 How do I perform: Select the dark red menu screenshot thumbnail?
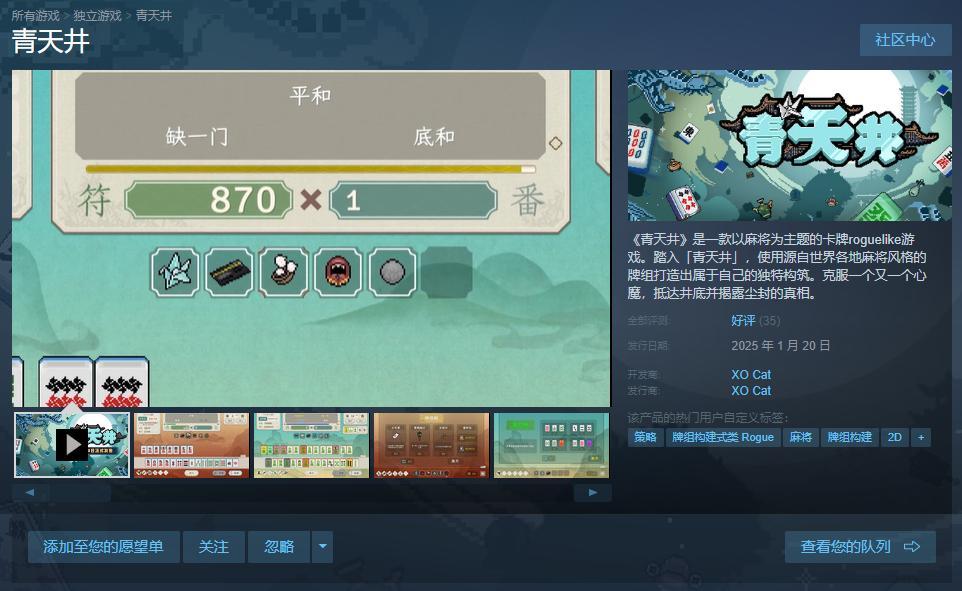point(431,445)
